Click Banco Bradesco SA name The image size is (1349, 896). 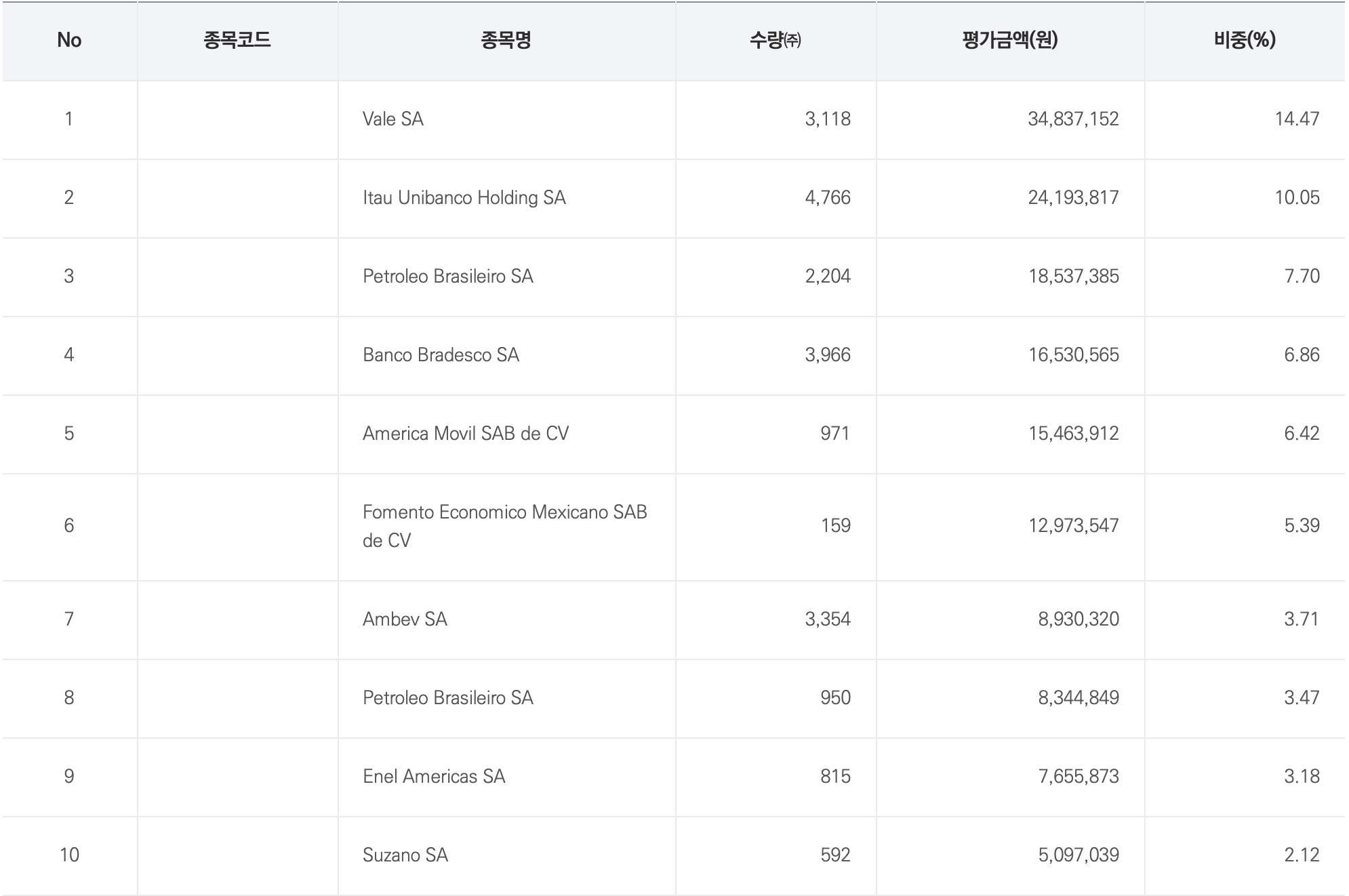tap(441, 355)
